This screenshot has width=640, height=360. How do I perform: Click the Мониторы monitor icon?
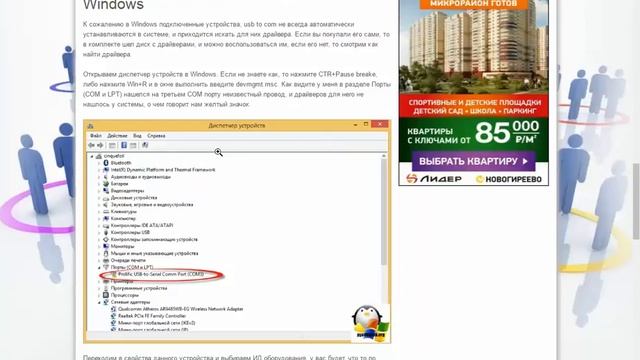[x=106, y=246]
